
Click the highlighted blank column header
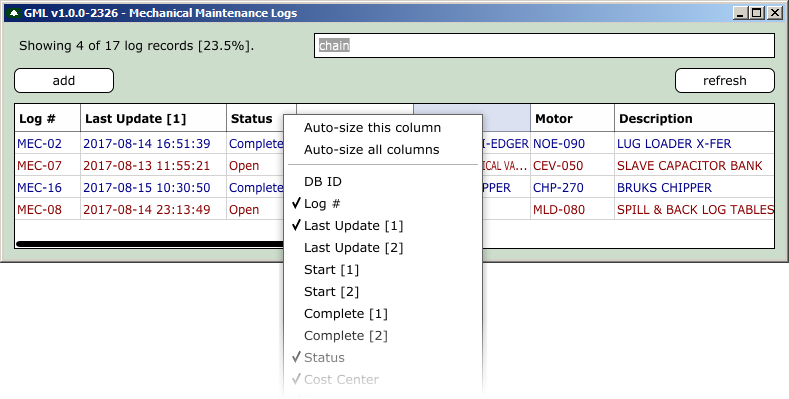tap(506, 119)
